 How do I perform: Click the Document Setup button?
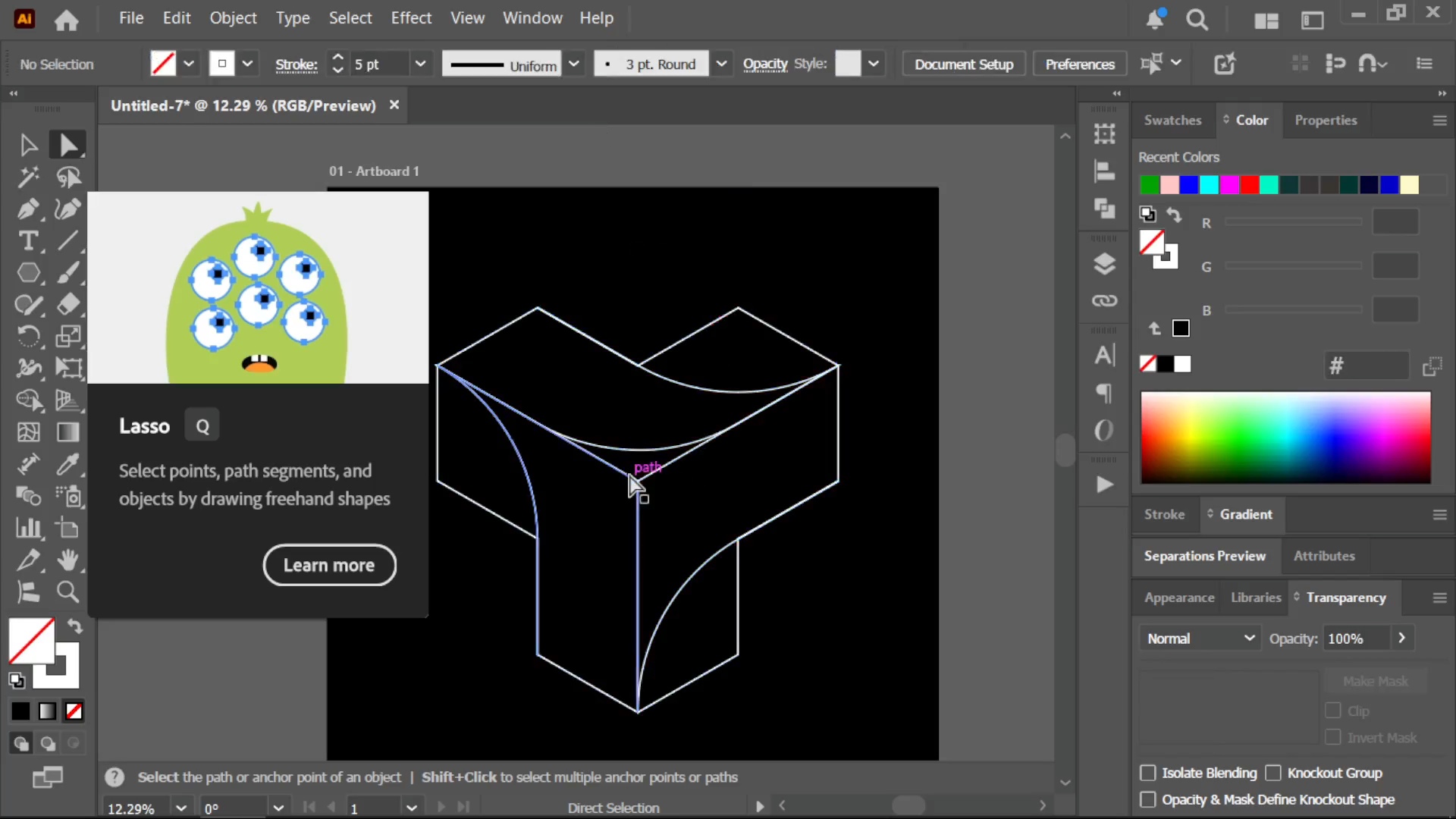[x=964, y=64]
